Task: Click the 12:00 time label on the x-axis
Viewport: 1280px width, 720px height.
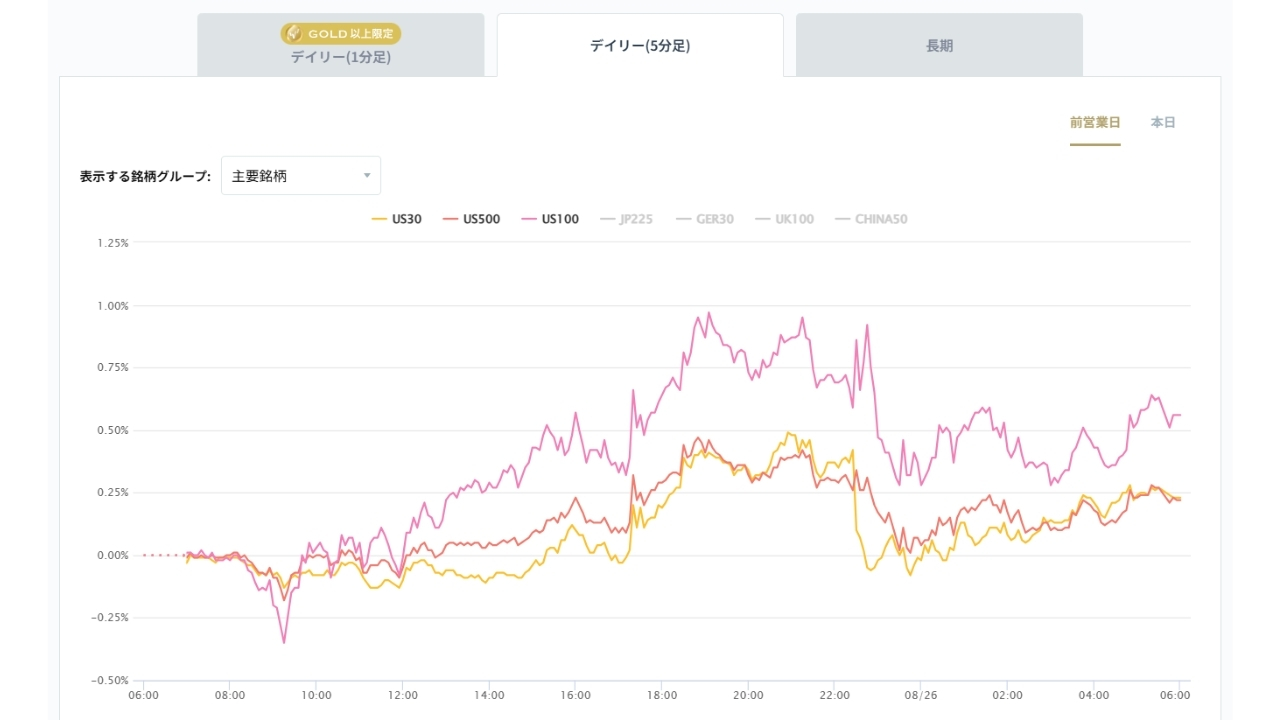Action: 403,695
